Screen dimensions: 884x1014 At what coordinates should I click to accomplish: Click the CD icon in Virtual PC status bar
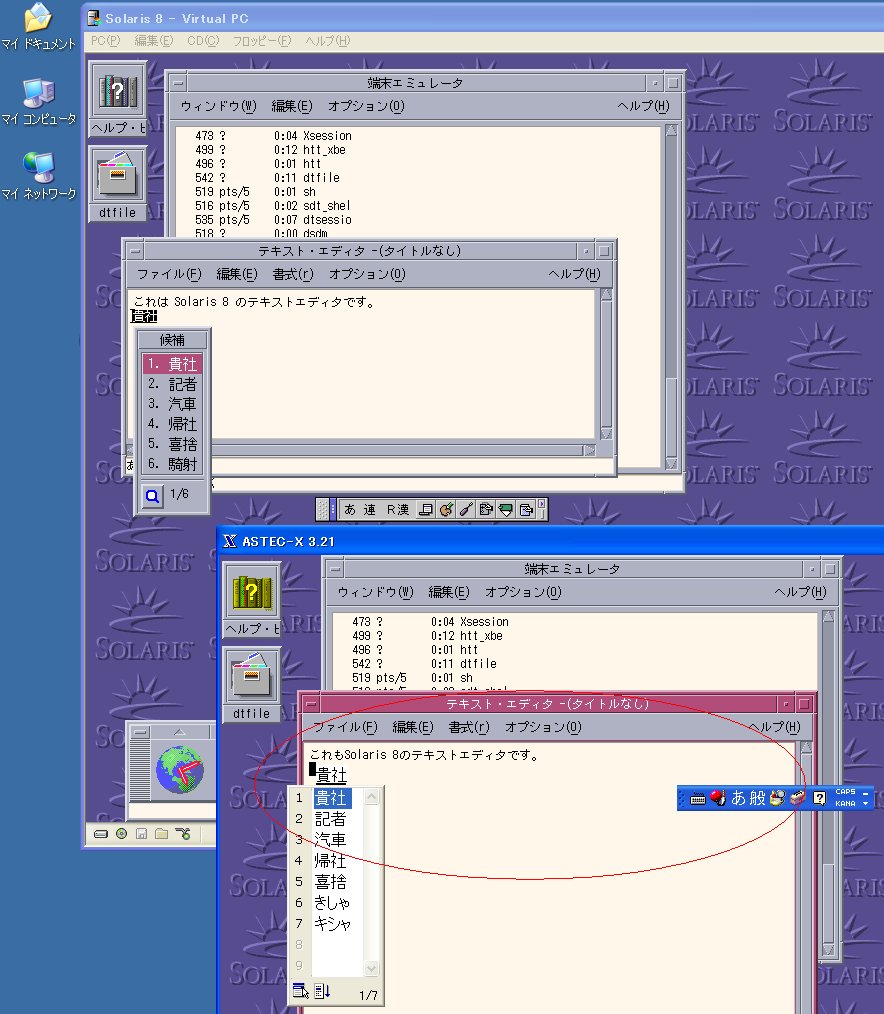(x=121, y=834)
